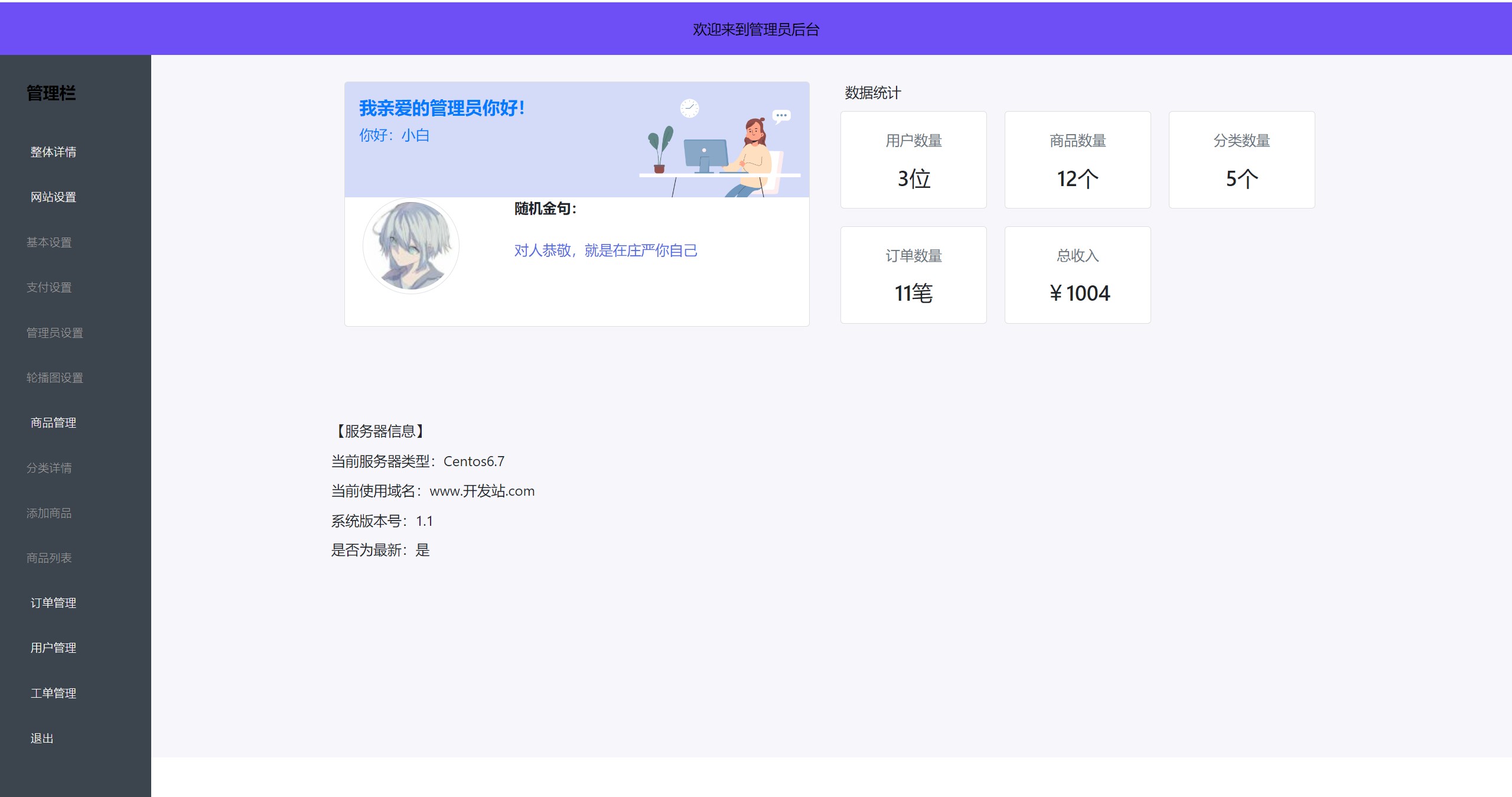Image resolution: width=1512 pixels, height=797 pixels.
Task: Click 退出 to log out
Action: click(x=42, y=738)
